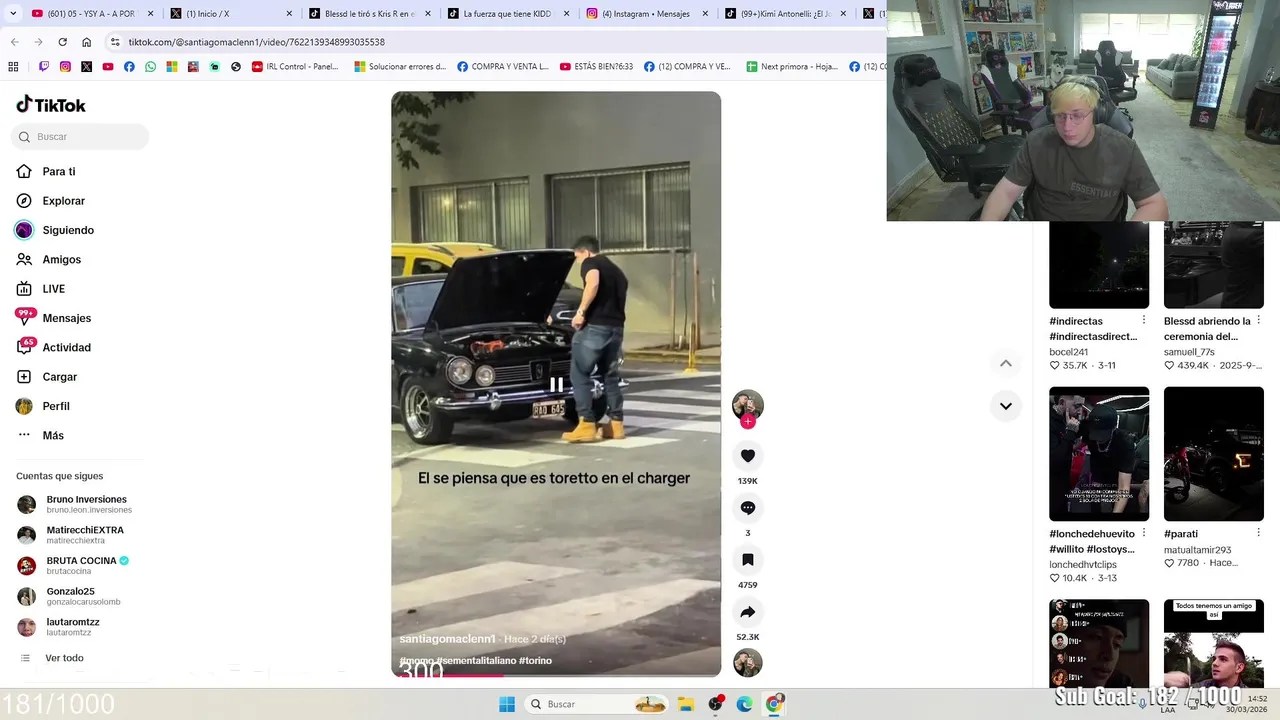Open IRL Control - Panel bookmark
The width and height of the screenshot is (1280, 720).
click(295, 67)
